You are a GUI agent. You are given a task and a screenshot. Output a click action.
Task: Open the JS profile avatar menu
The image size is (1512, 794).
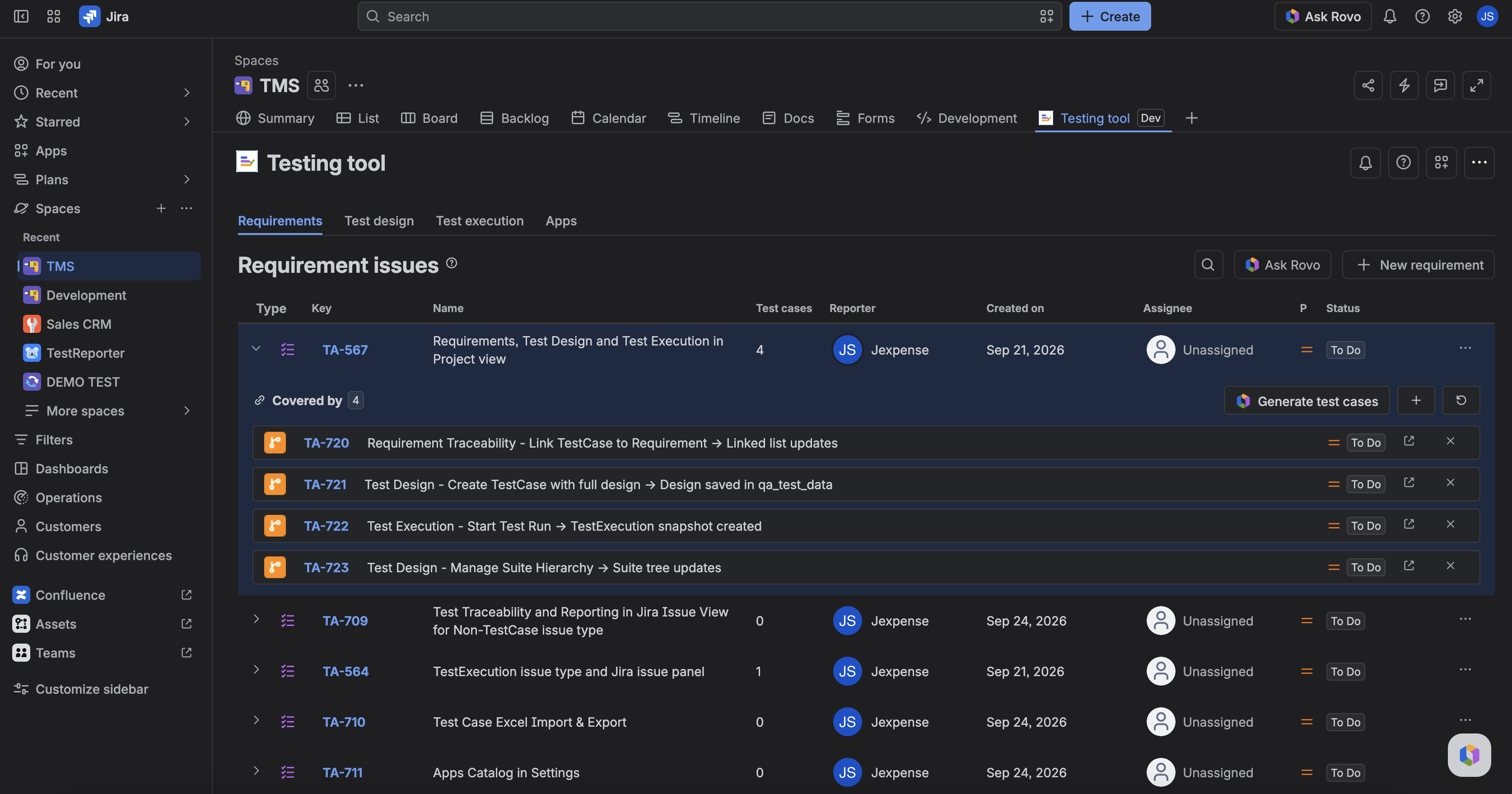(x=1487, y=16)
